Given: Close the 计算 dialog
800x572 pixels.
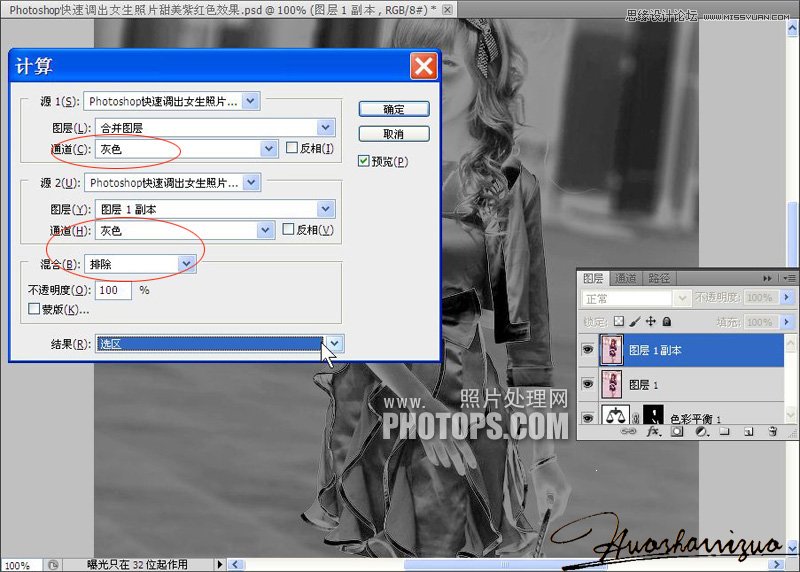Looking at the screenshot, I should click(423, 66).
